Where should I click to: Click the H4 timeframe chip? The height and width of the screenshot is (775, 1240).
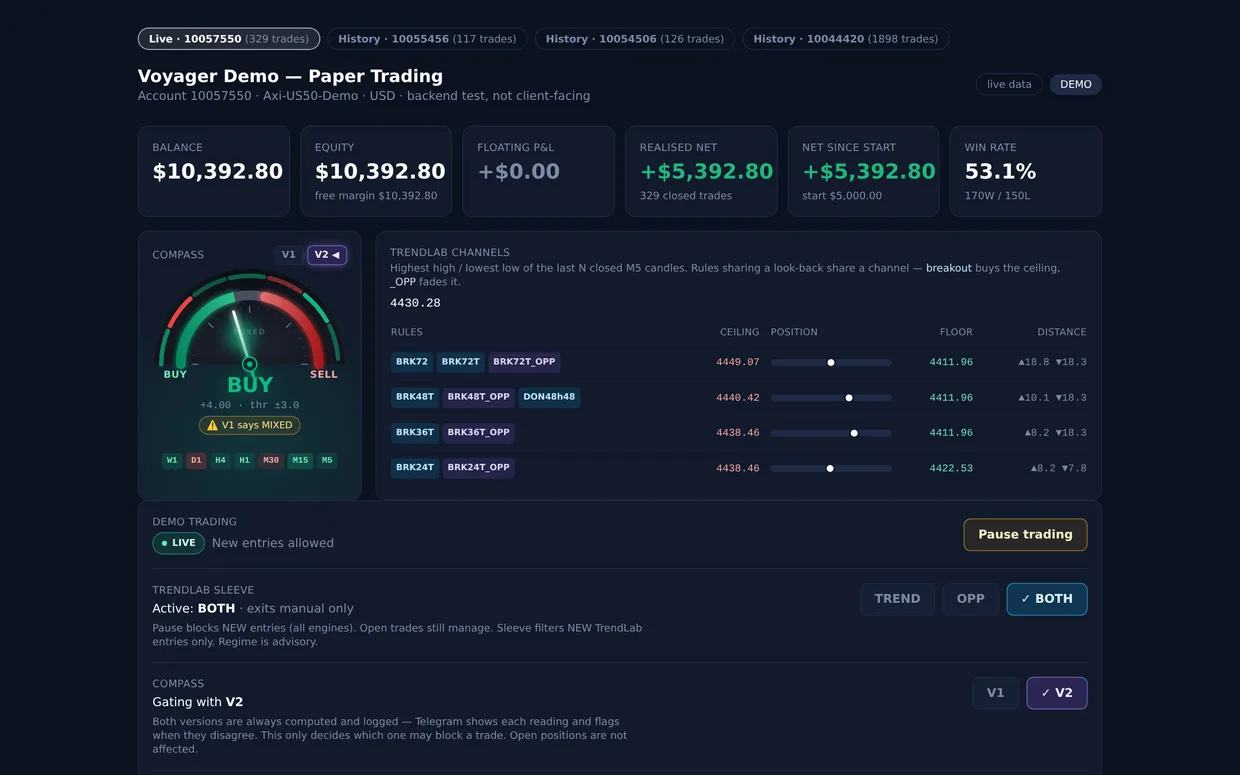[220, 461]
